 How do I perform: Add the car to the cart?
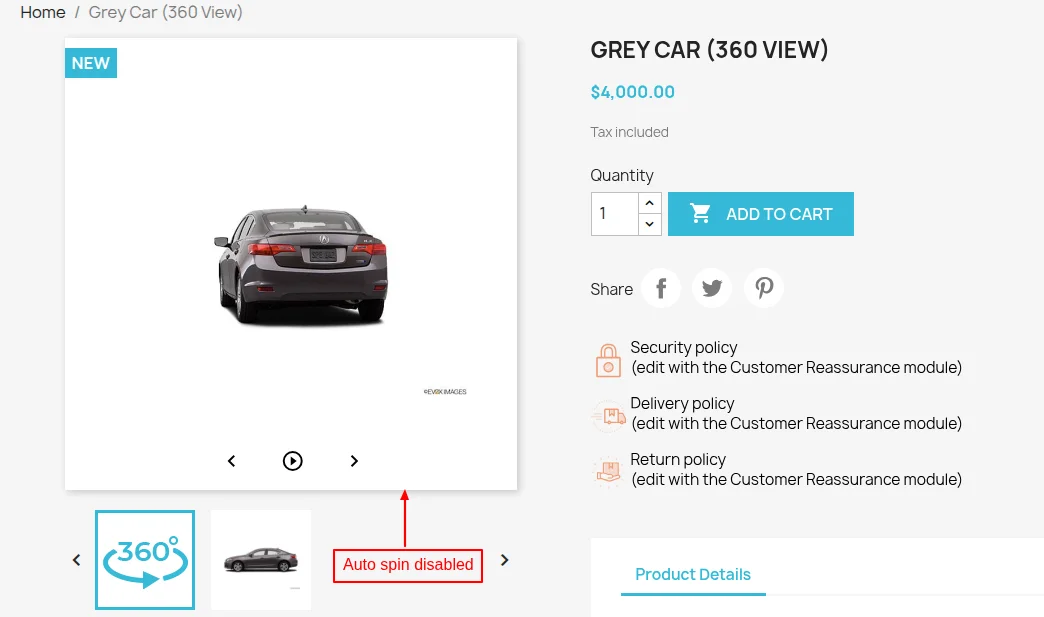760,214
